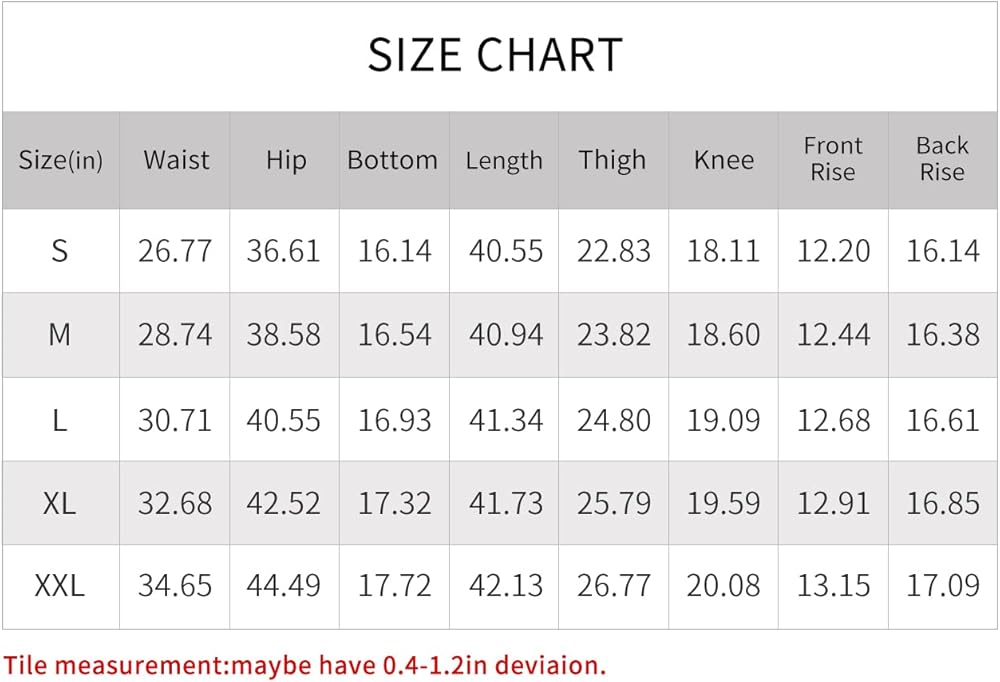Image resolution: width=1000 pixels, height=682 pixels.
Task: Select the Front Rise column header
Action: (x=833, y=160)
